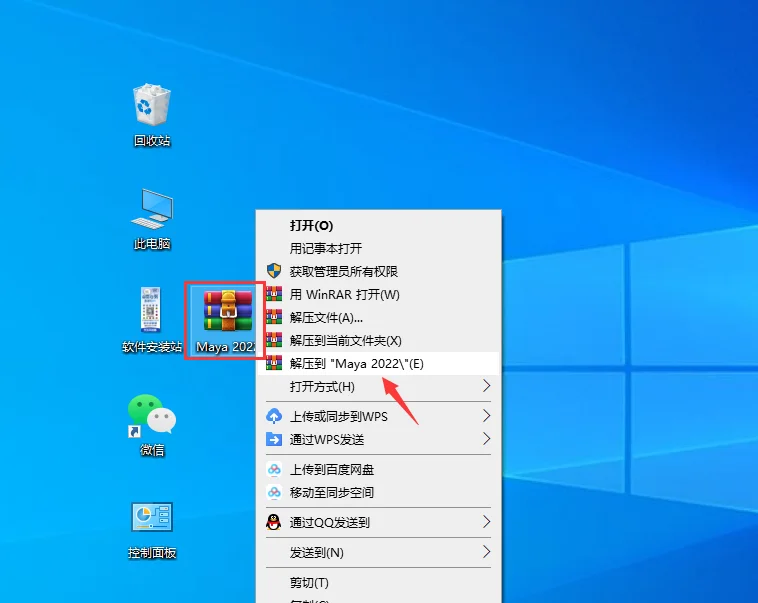Click the WinRAR icon beside 解压到 "Maya 2022\"(E)
The width and height of the screenshot is (758, 603).
click(274, 363)
